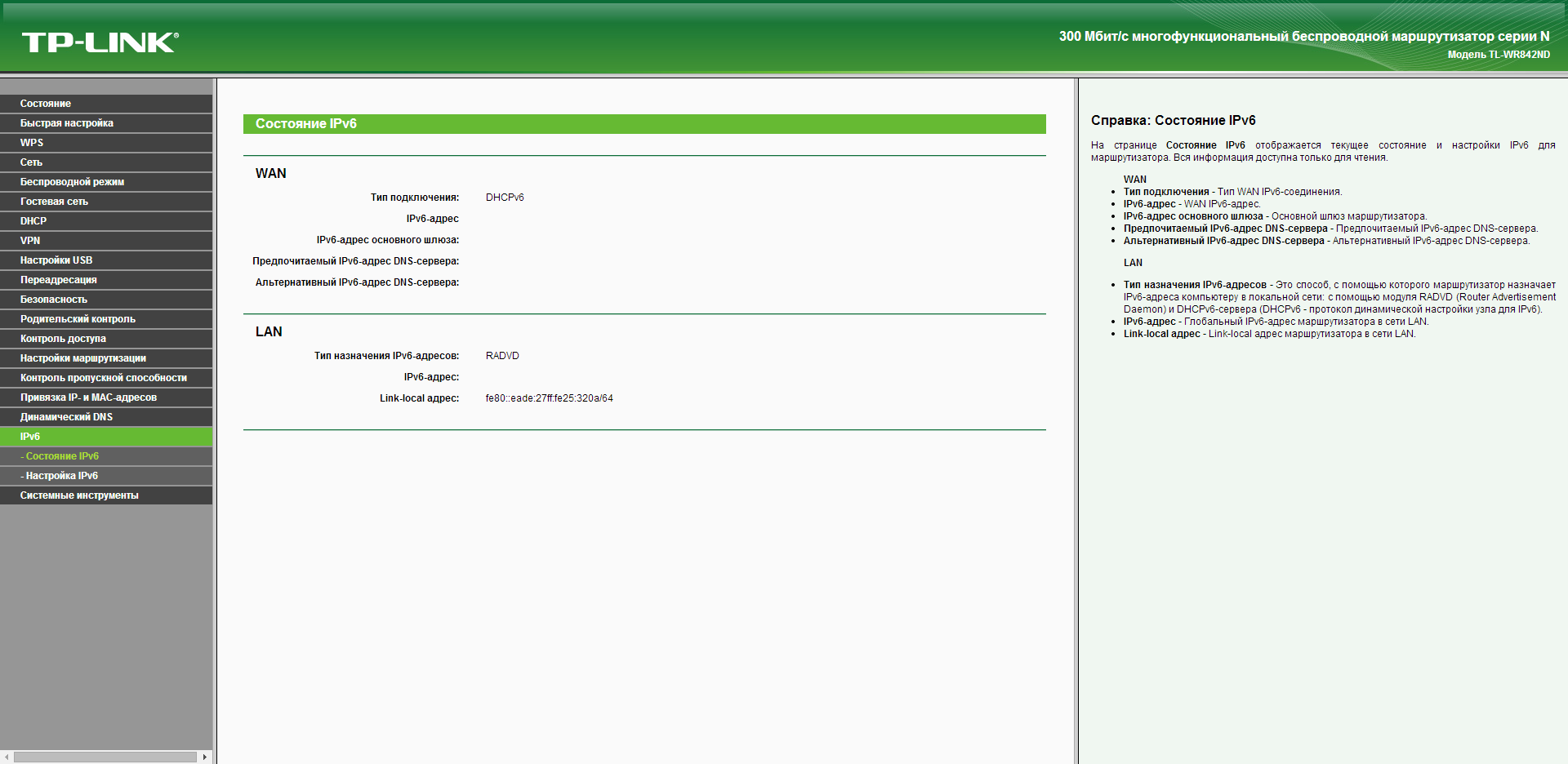Click the Состояние IPv6 page header
This screenshot has height=764, width=1568.
tap(644, 124)
